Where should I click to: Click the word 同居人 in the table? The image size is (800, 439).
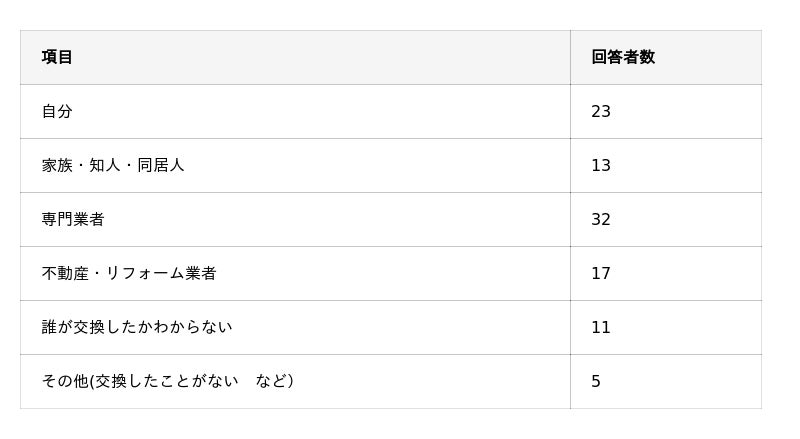point(160,165)
